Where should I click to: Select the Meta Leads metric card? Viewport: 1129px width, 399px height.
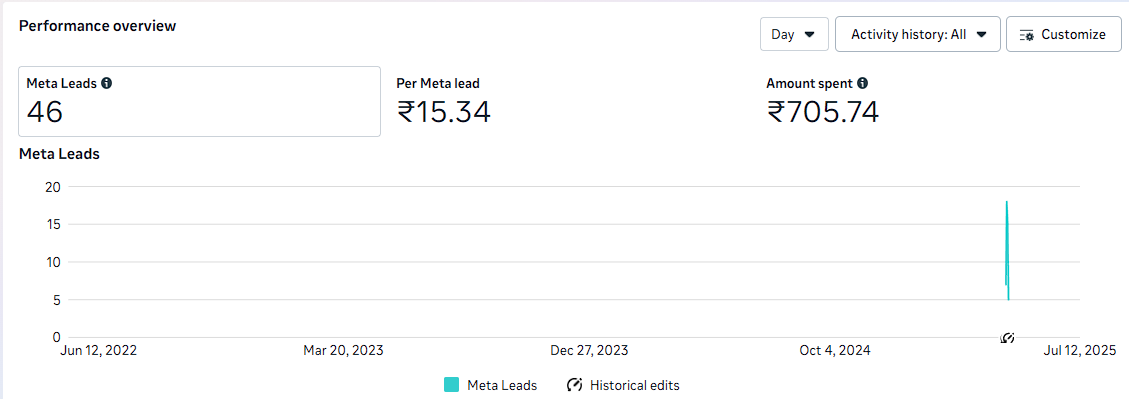click(199, 101)
